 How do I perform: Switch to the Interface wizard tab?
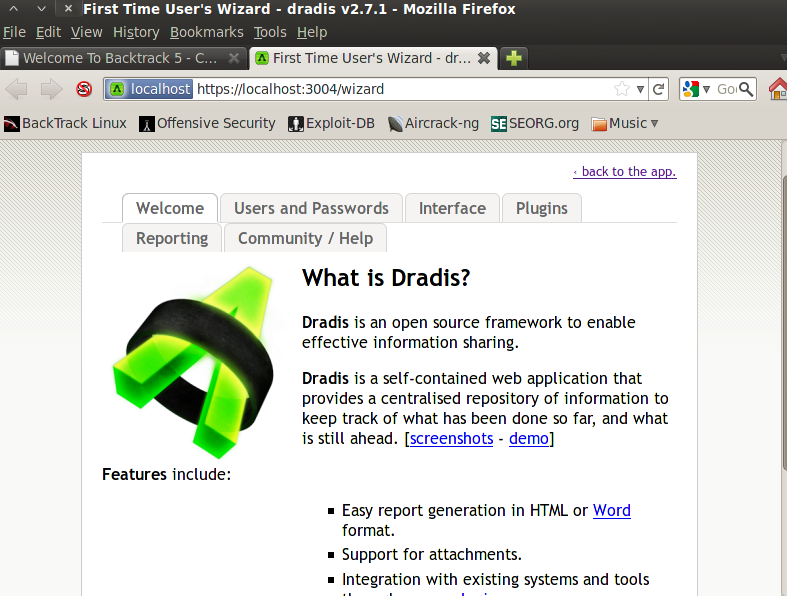[452, 208]
